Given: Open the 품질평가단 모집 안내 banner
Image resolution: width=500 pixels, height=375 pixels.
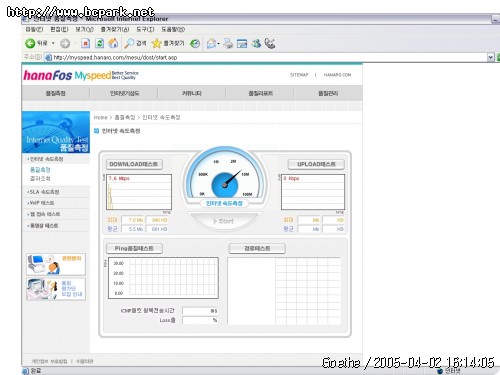Looking at the screenshot, I should click(x=56, y=289).
